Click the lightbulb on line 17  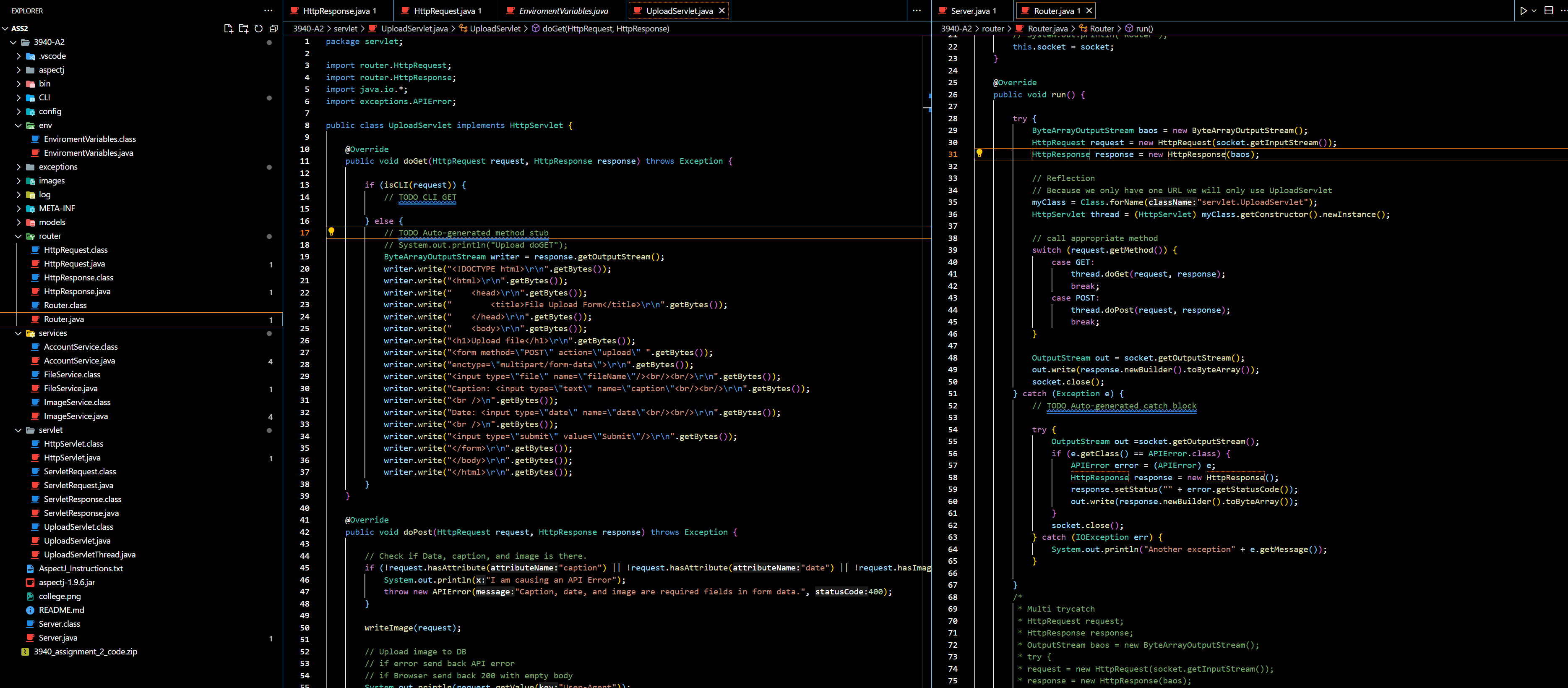[x=331, y=232]
